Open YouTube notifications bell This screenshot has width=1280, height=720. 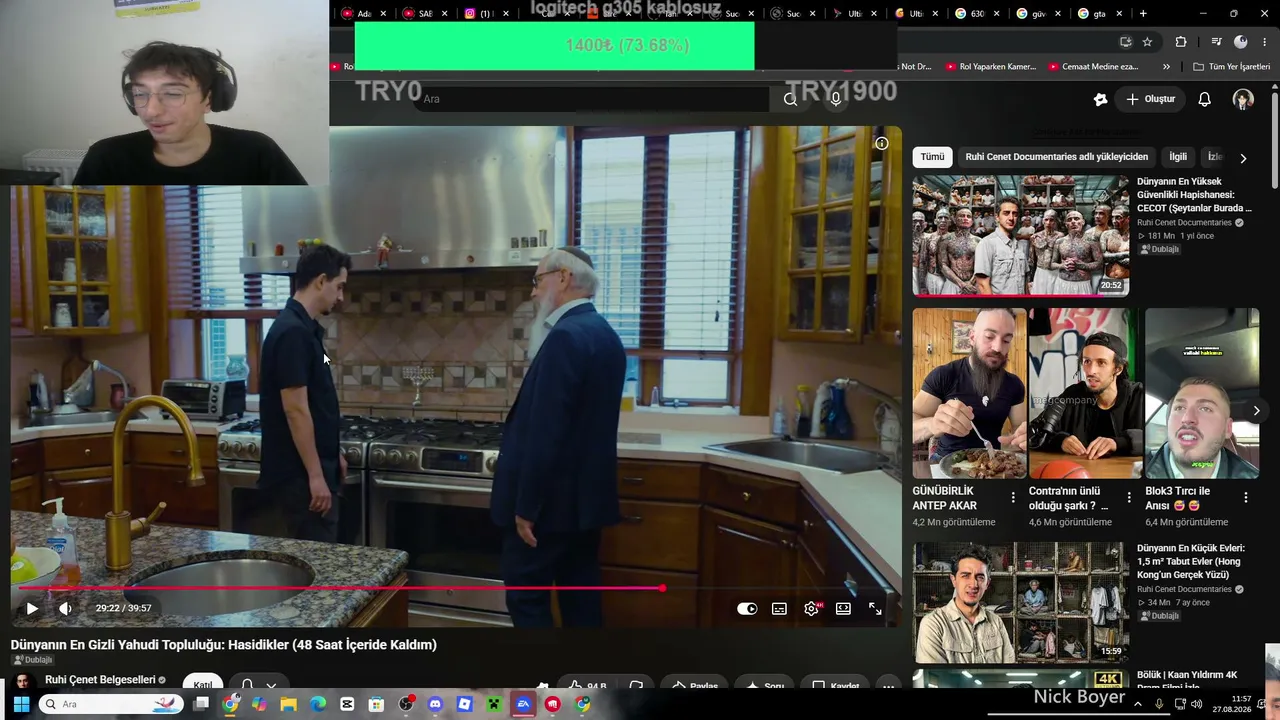click(x=1205, y=99)
